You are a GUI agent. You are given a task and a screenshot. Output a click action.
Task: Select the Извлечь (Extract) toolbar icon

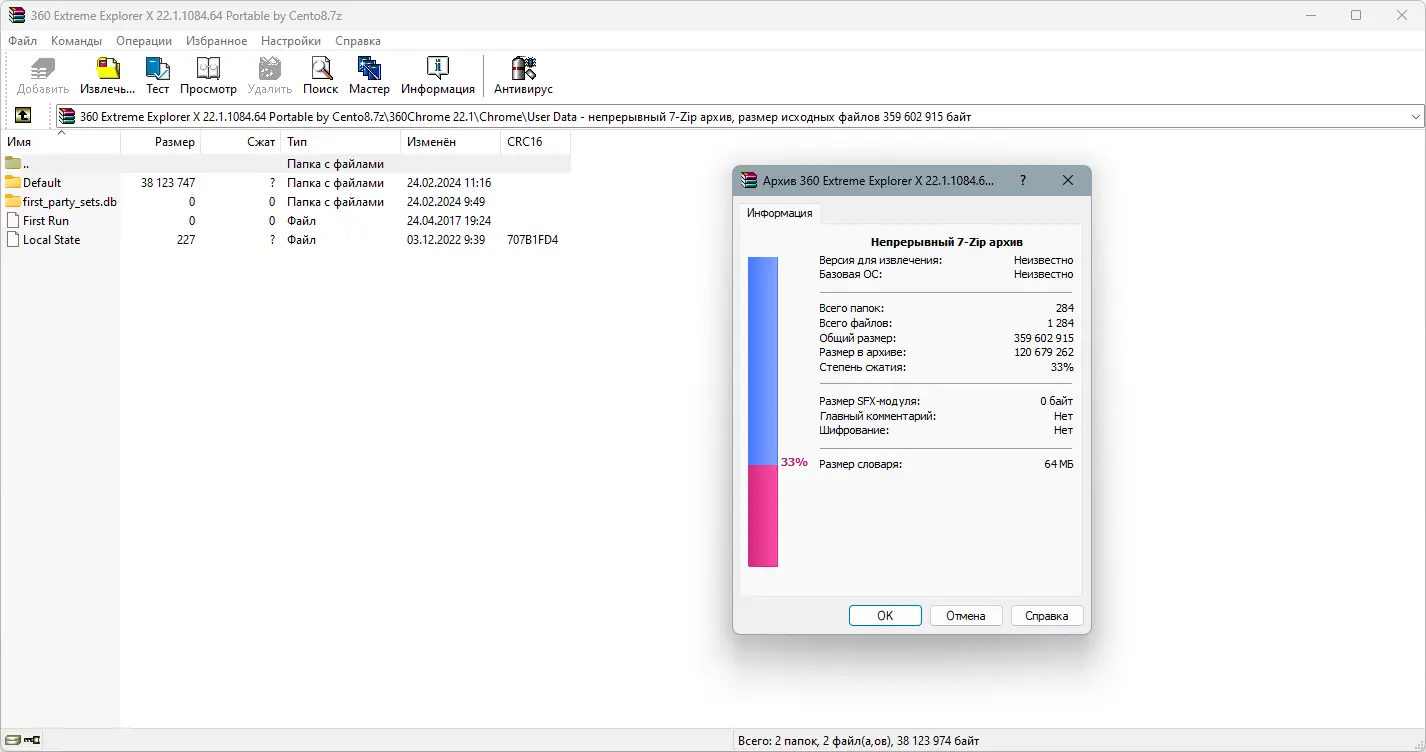tap(107, 73)
